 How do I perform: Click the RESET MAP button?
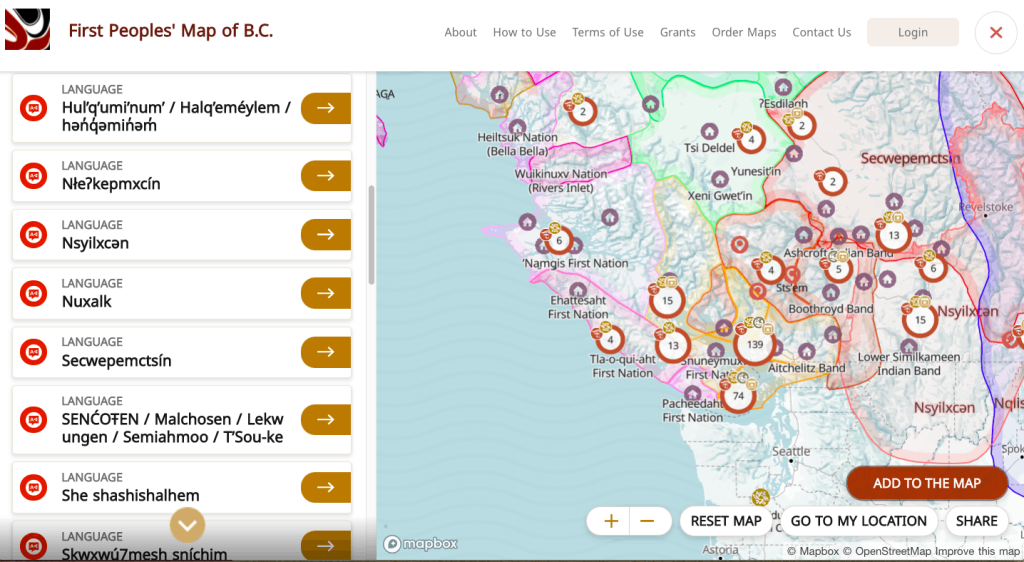726,521
